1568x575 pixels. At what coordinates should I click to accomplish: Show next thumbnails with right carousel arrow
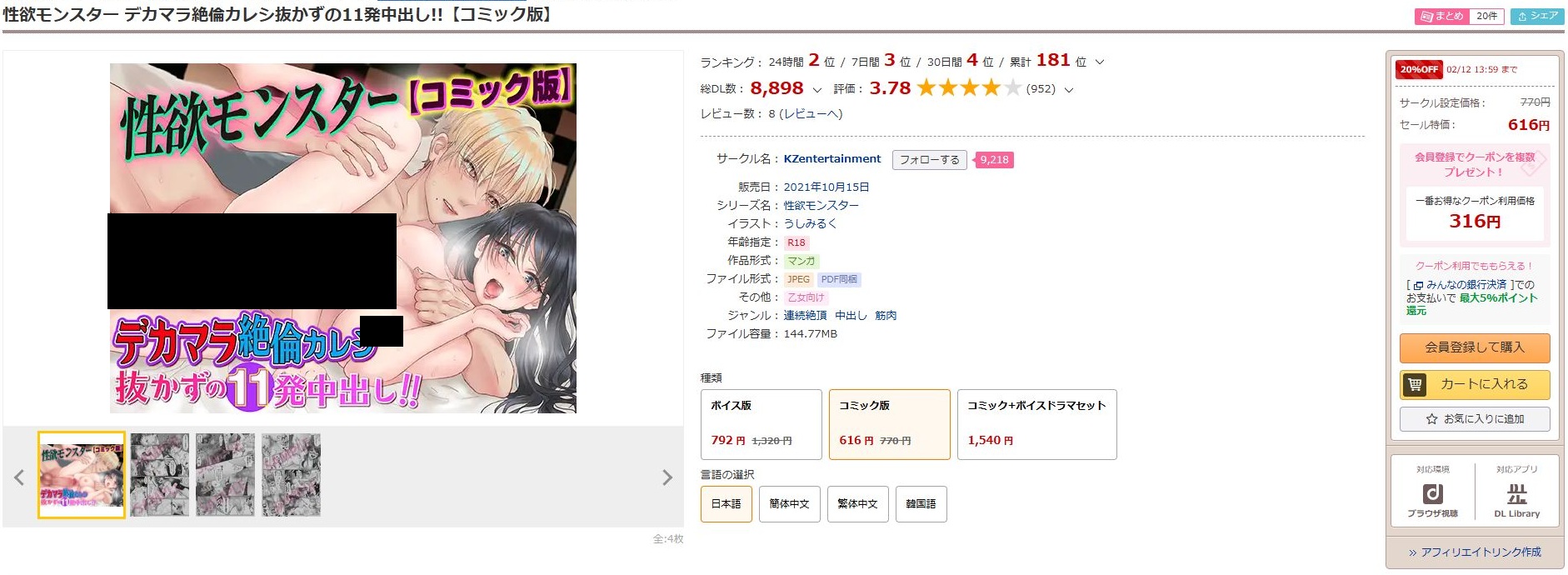point(667,477)
